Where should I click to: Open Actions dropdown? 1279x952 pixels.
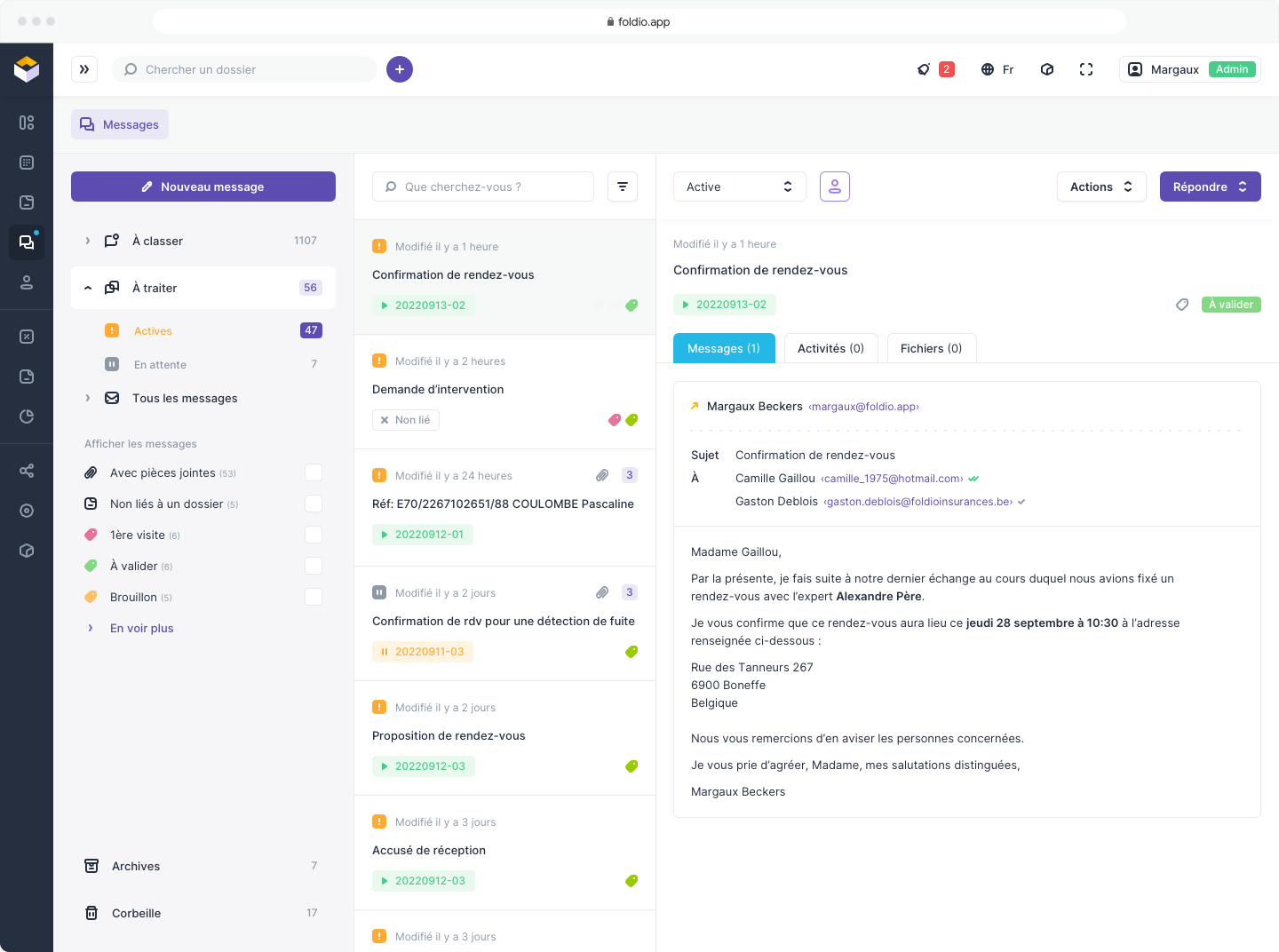[x=1101, y=186]
